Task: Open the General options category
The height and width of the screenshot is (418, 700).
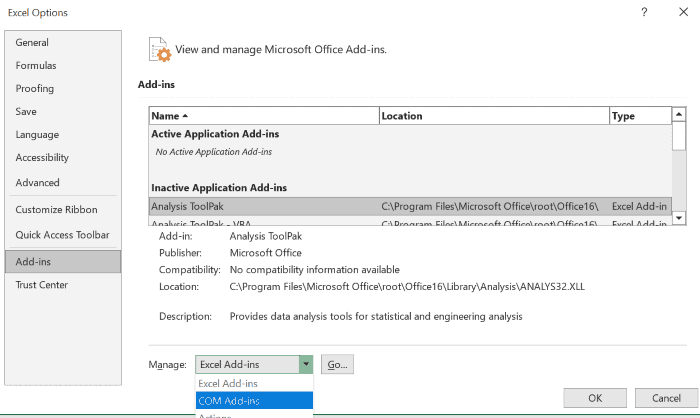Action: point(63,42)
